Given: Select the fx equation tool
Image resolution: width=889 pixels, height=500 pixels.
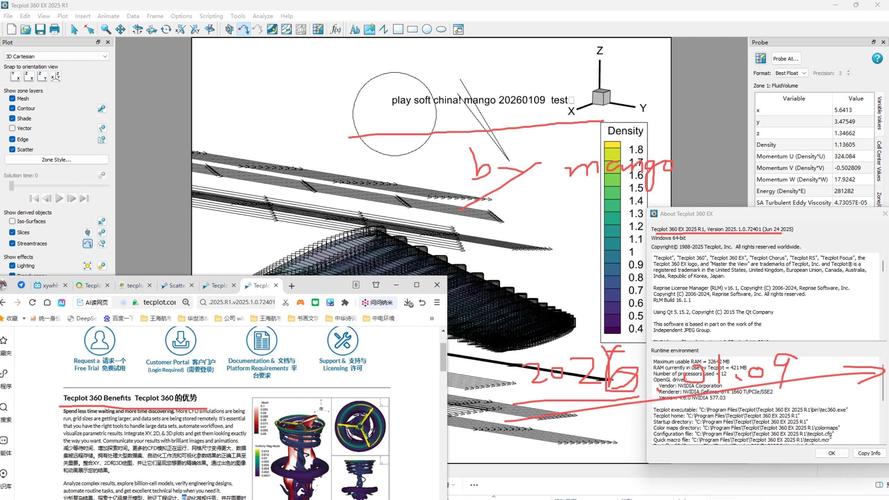Looking at the screenshot, I should [x=336, y=29].
